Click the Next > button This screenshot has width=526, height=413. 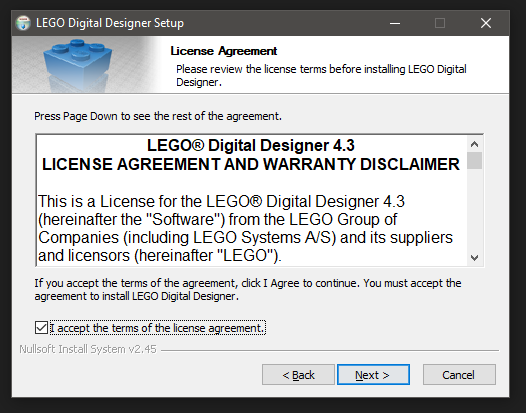[x=373, y=374]
